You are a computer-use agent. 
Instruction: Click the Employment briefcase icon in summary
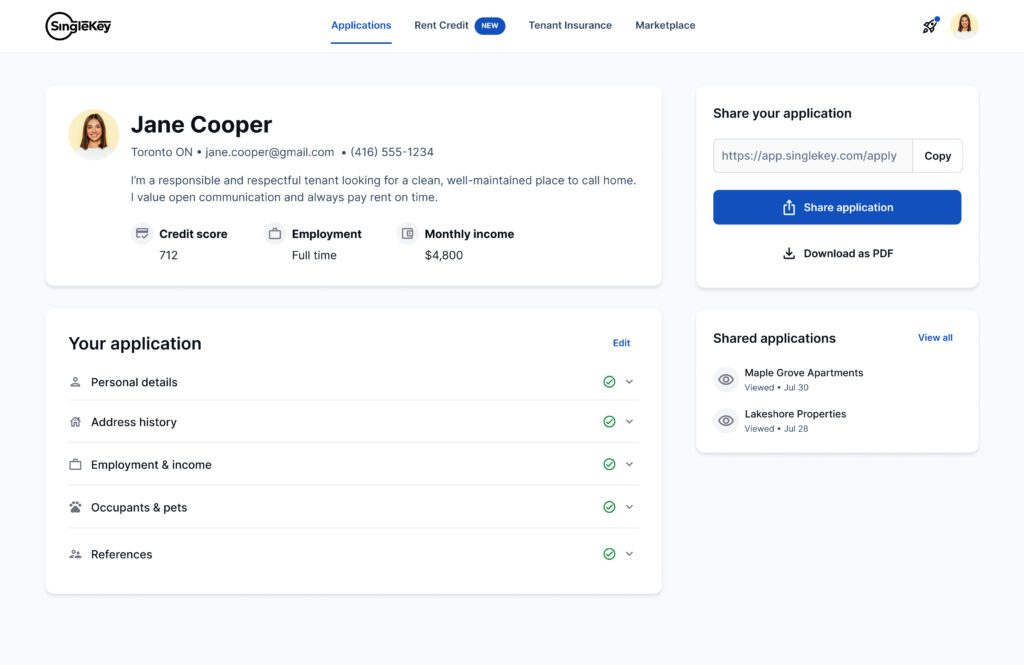[x=275, y=233]
